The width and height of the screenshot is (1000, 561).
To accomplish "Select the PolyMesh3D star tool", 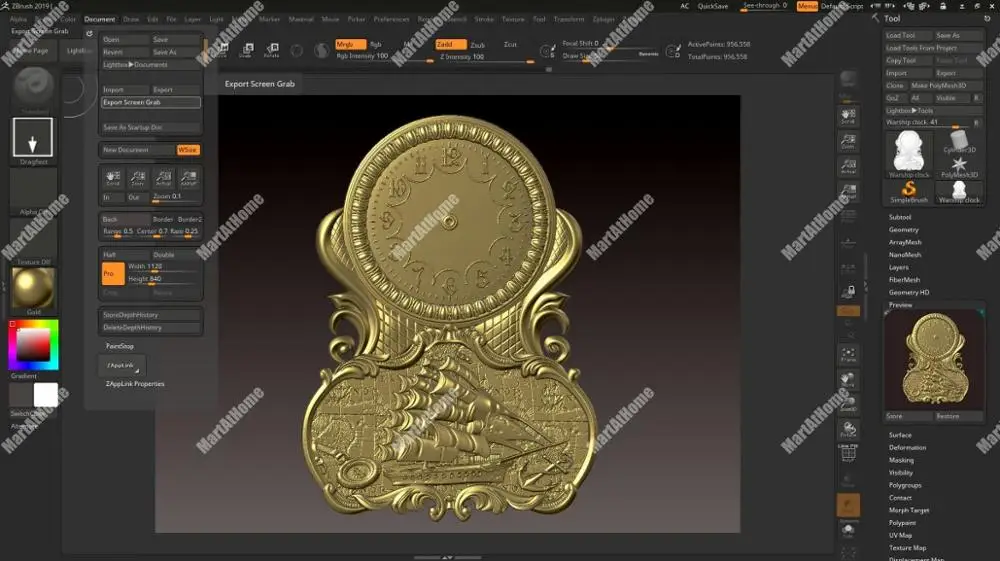I will tap(959, 167).
